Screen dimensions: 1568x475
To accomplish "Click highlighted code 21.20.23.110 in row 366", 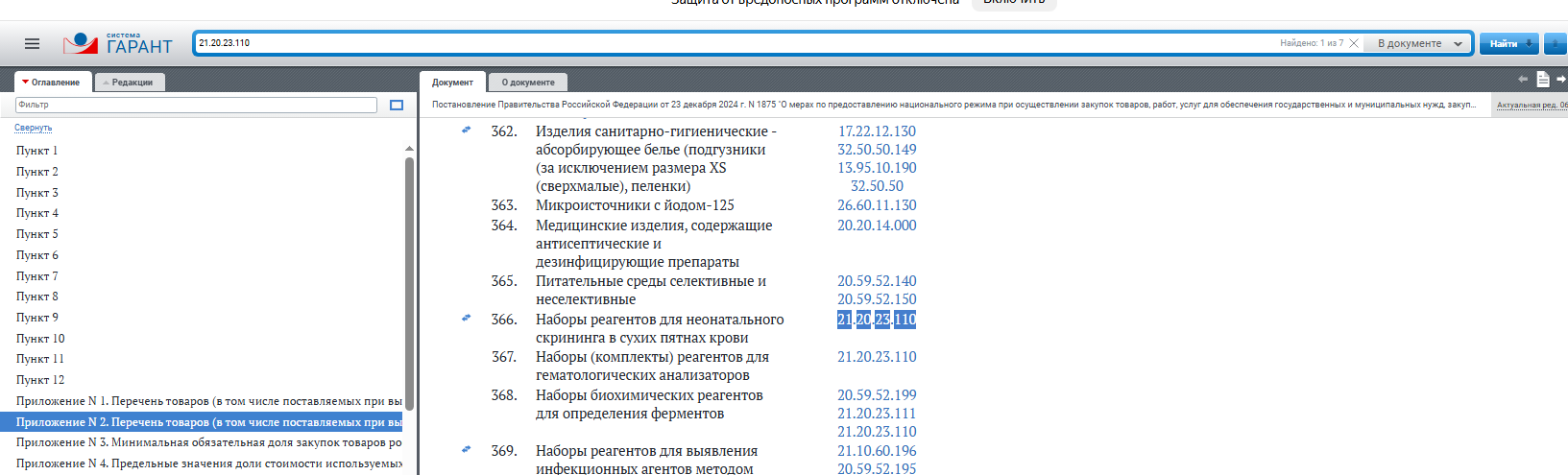I will pos(877,320).
